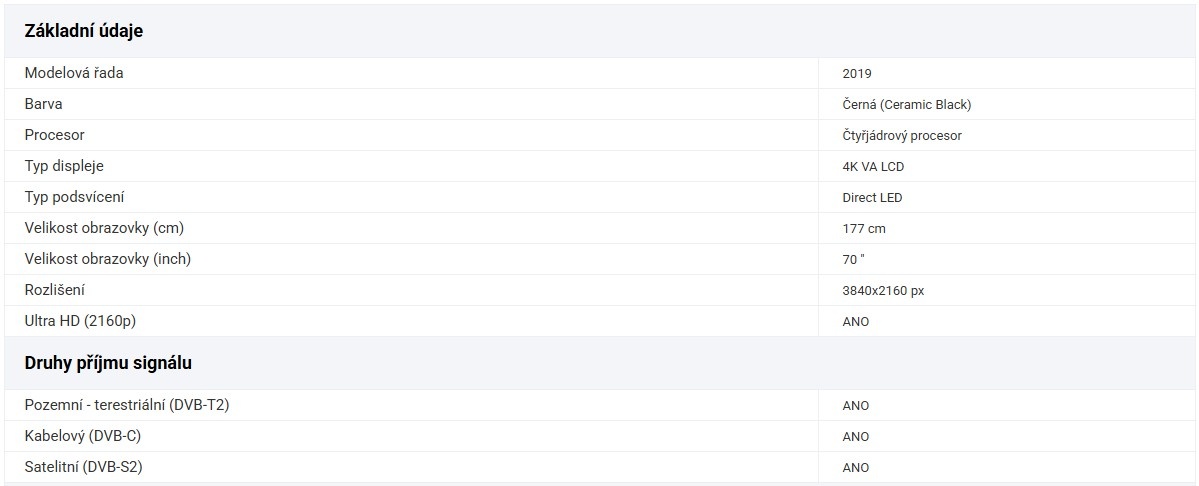Select the Typ podsvícení label

[x=75, y=197]
